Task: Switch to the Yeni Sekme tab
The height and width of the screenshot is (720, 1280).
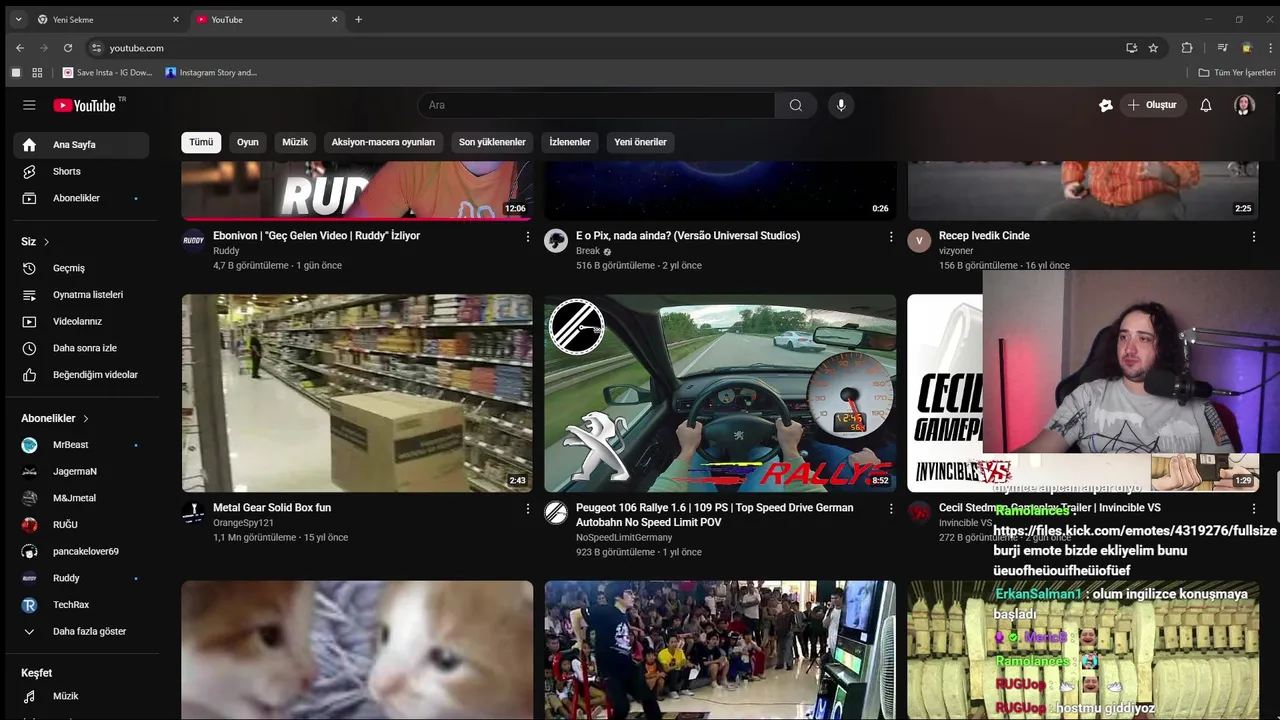Action: tap(108, 19)
